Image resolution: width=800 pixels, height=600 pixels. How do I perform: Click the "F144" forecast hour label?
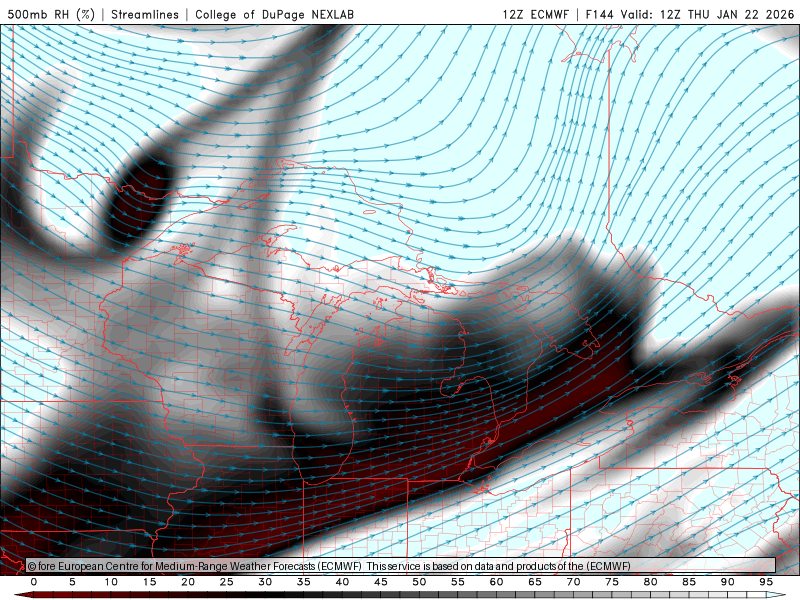click(x=600, y=14)
